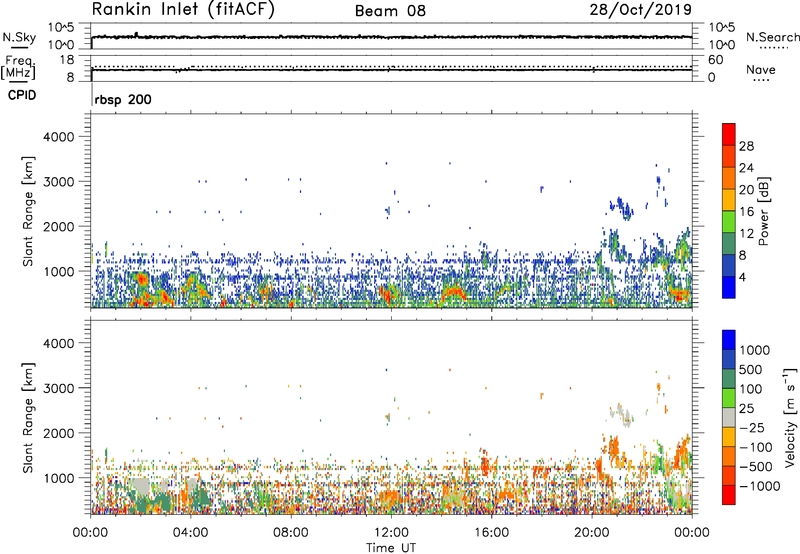Screen dimensions: 800x554
Task: Click the "4000" tick in the power panel
Action: pyautogui.click(x=59, y=137)
